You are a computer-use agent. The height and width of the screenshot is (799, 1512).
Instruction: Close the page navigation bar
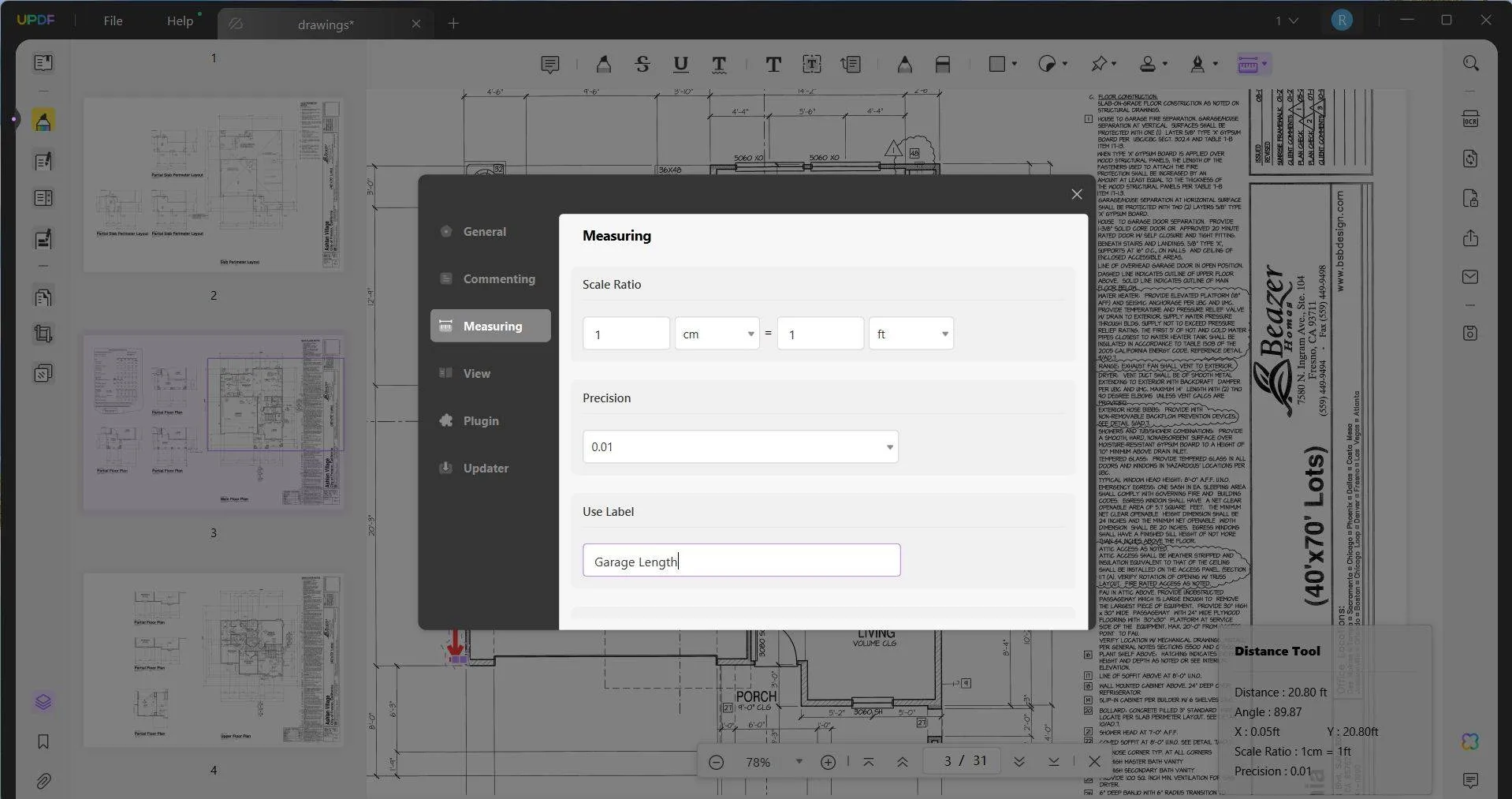(1094, 762)
